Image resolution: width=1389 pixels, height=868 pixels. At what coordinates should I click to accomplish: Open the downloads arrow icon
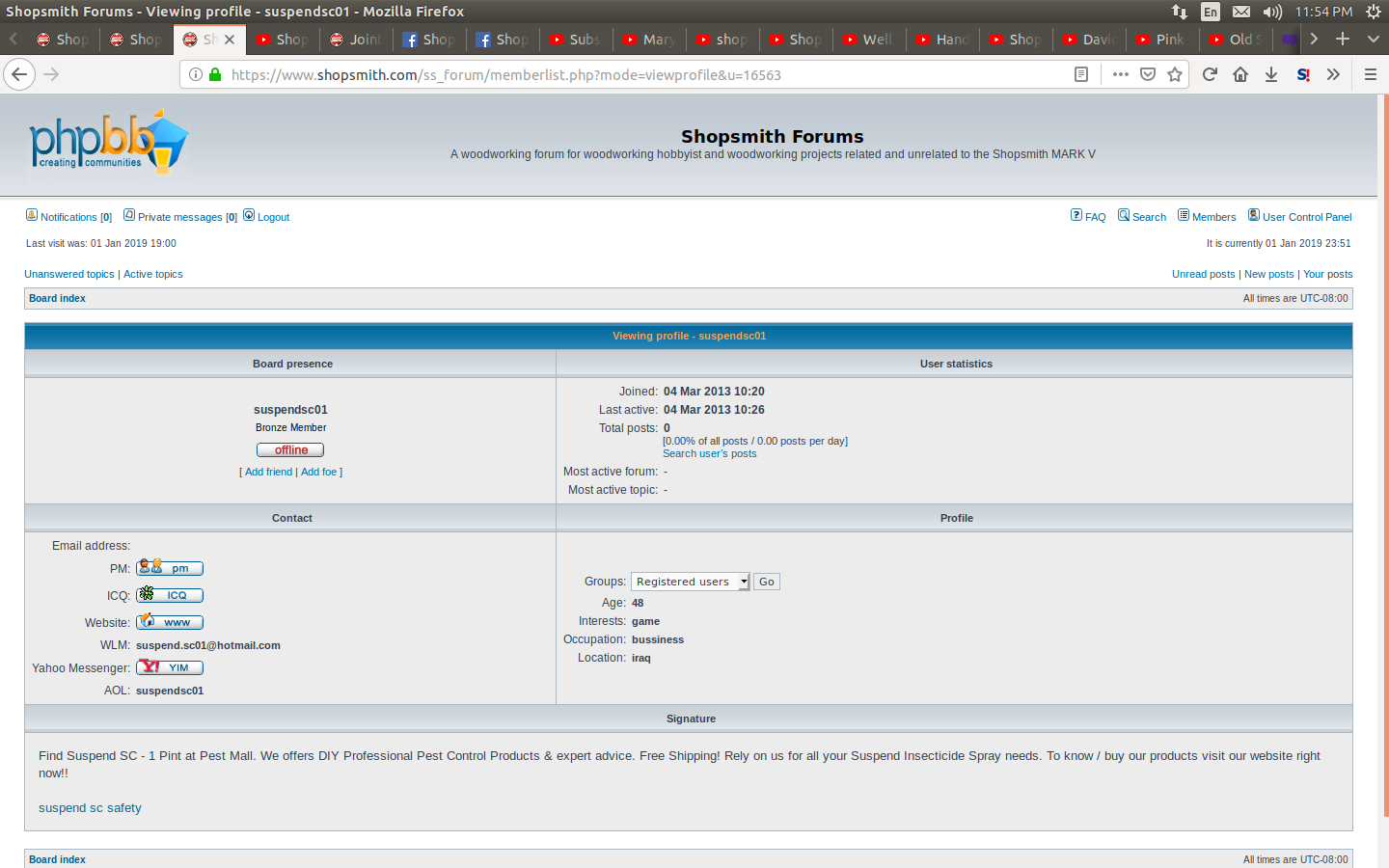click(x=1271, y=74)
